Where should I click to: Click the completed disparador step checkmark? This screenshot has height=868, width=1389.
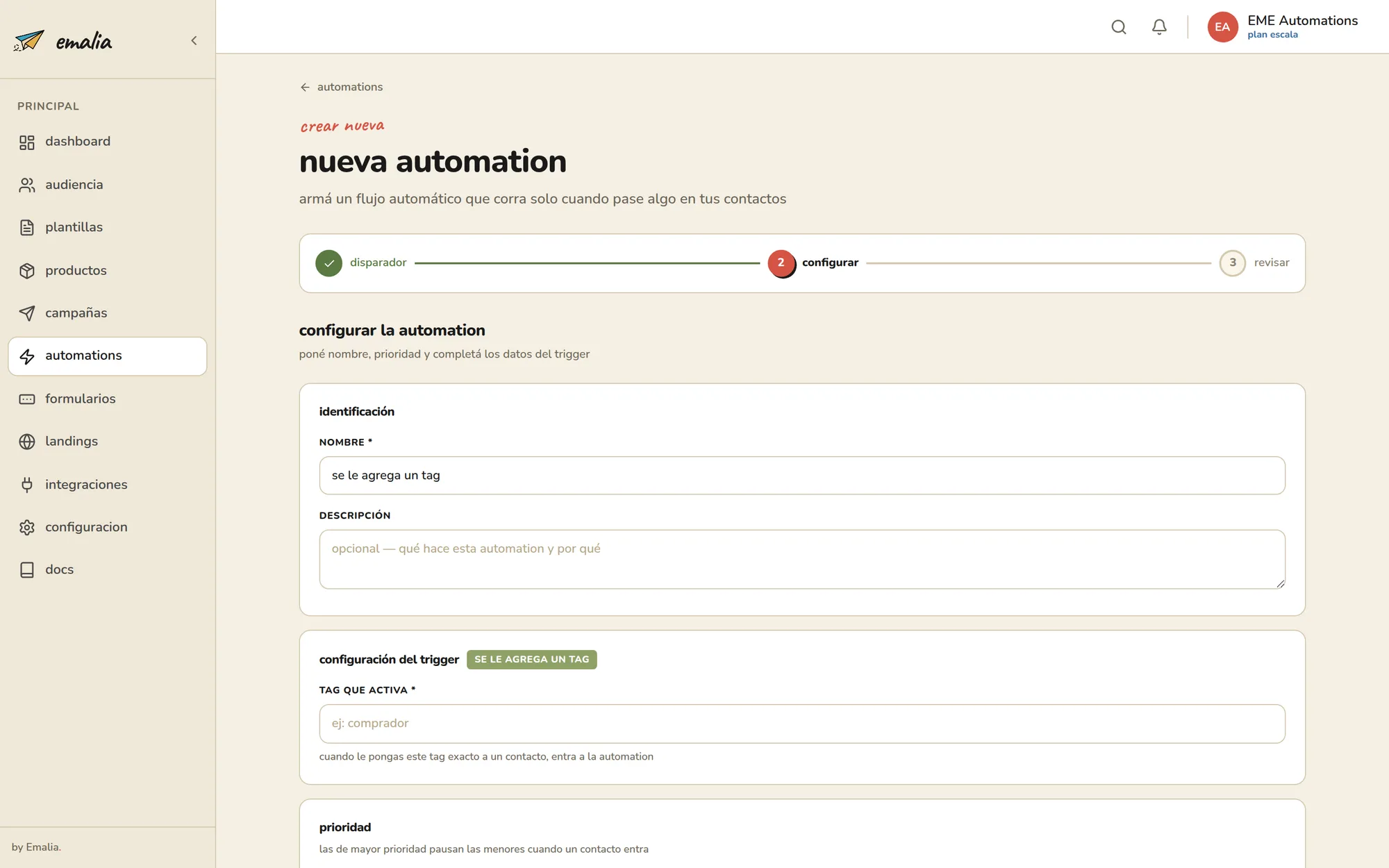coord(328,263)
